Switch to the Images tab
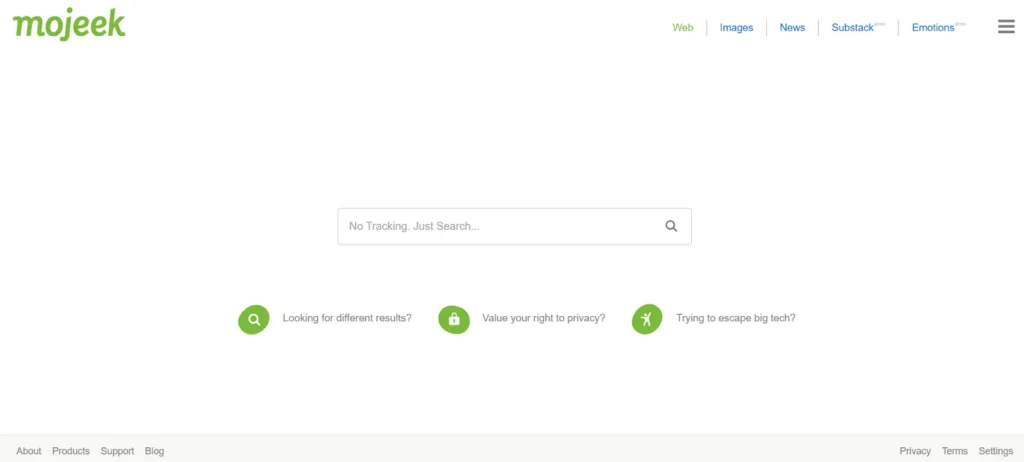This screenshot has height=462, width=1024. 736,28
